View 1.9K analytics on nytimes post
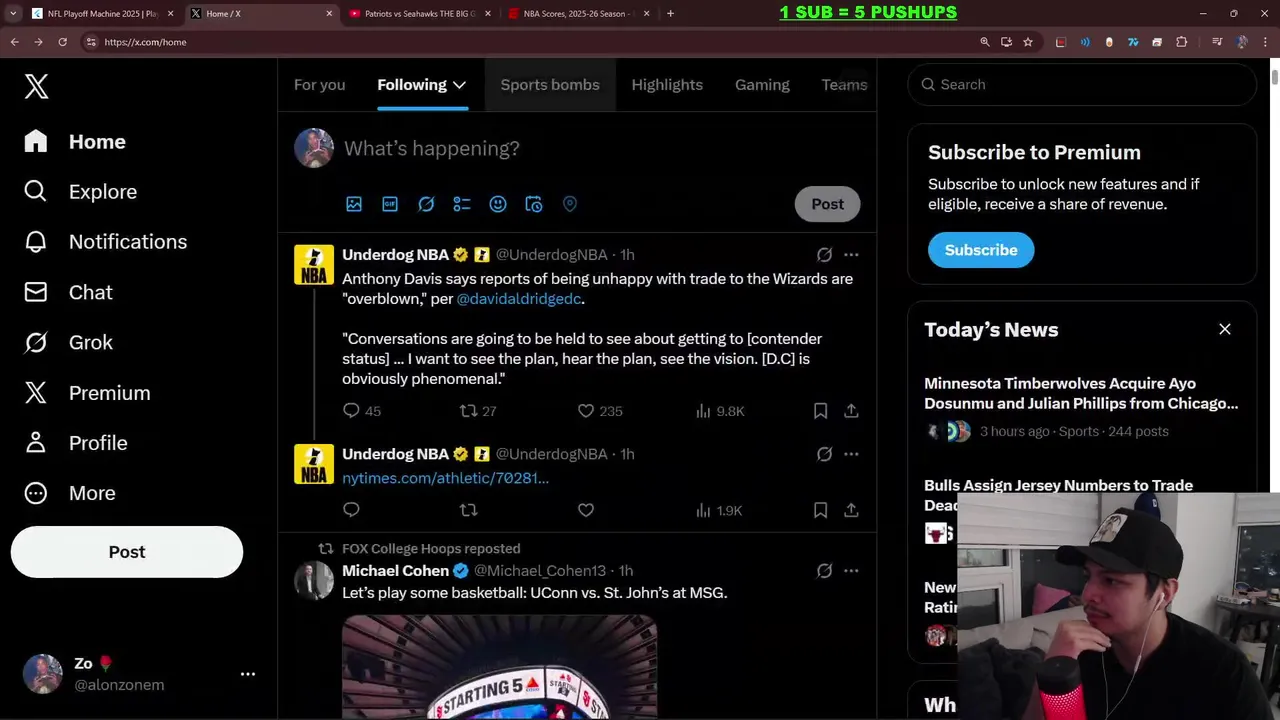The width and height of the screenshot is (1280, 720). click(x=719, y=510)
